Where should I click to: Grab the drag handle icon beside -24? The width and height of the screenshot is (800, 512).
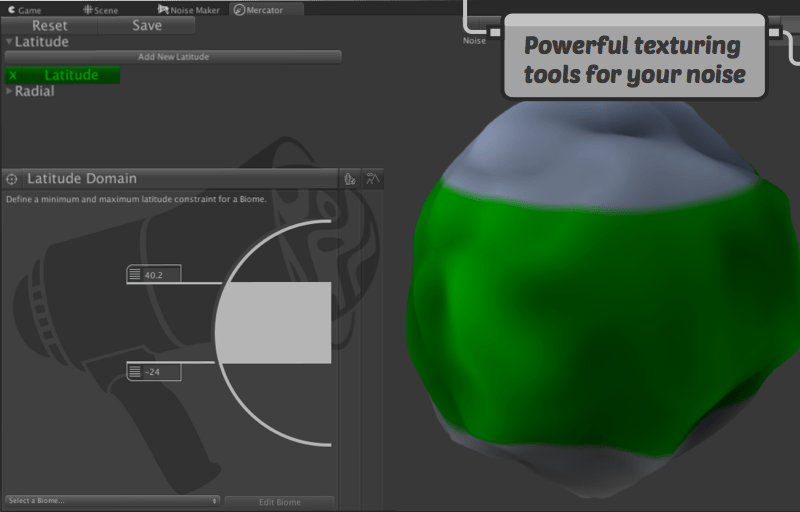tap(135, 372)
